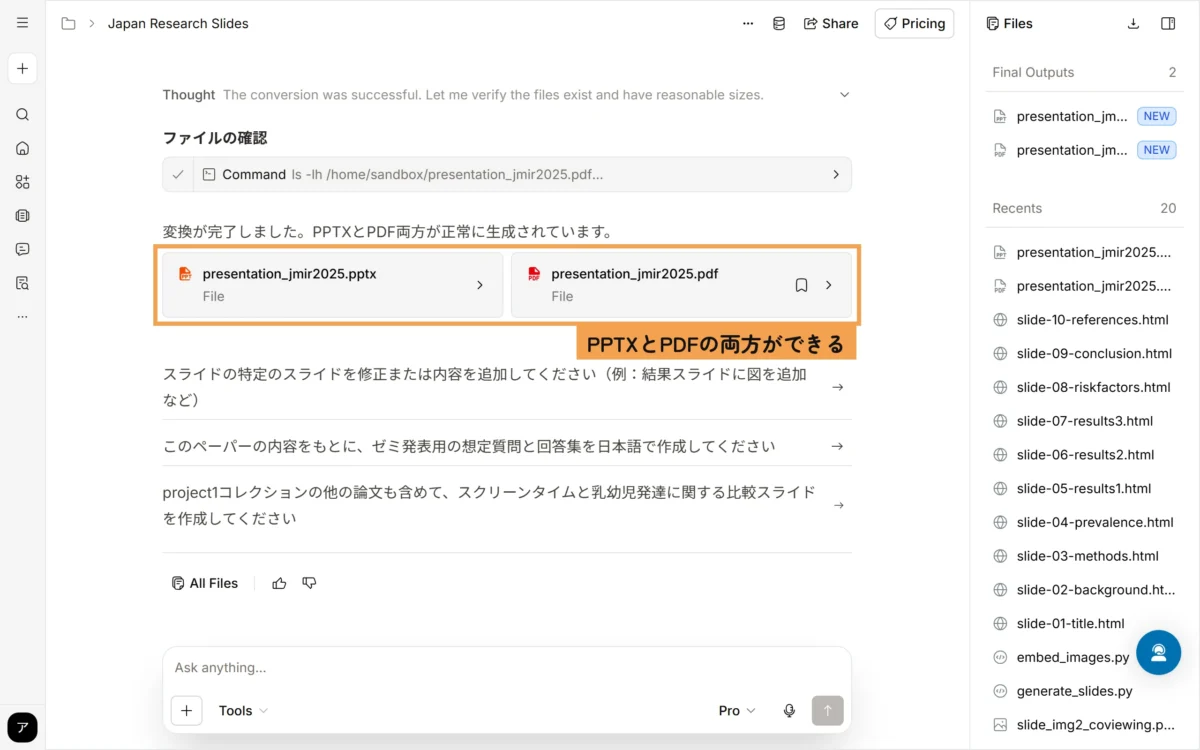Viewport: 1200px width, 750px height.
Task: Open slide-09-conclusion.html in Recents
Action: coord(1085,354)
